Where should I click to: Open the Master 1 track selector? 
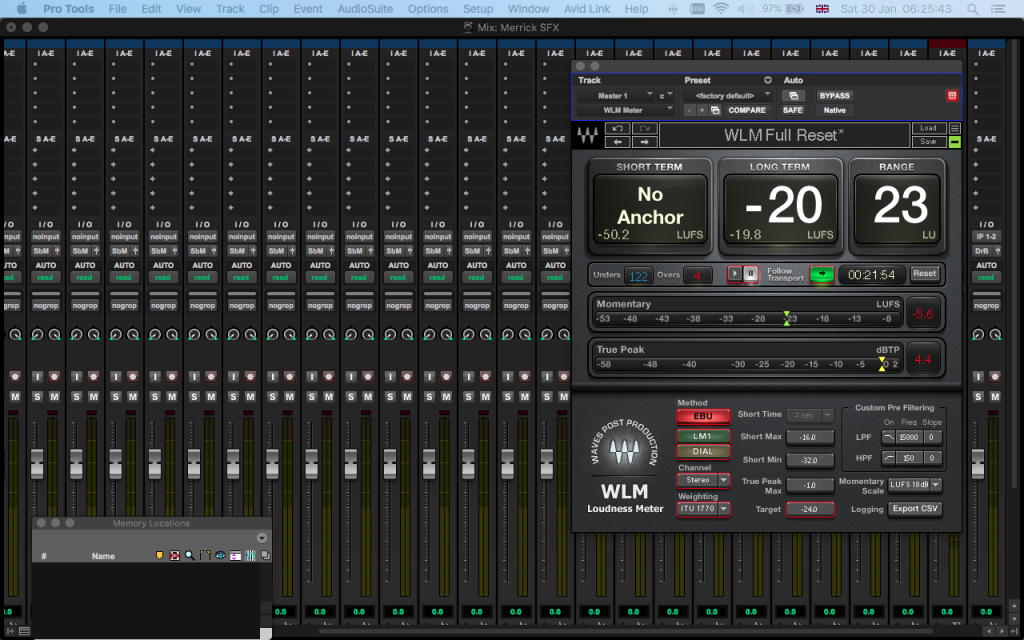pyautogui.click(x=616, y=95)
